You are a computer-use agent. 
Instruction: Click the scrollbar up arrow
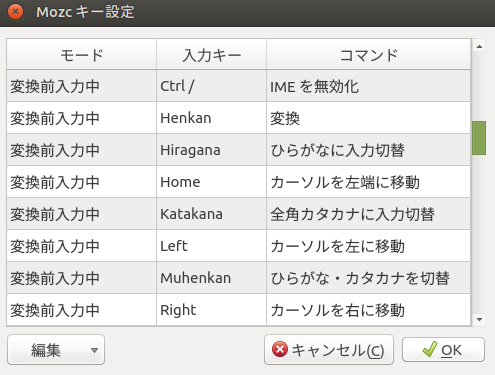point(479,46)
